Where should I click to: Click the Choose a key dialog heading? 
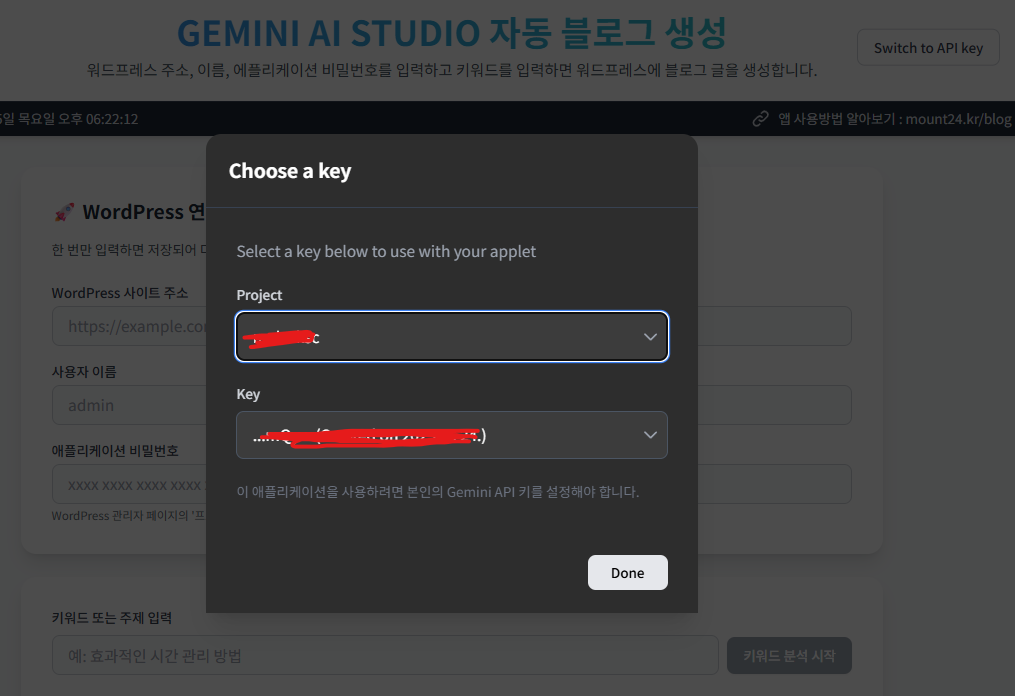pyautogui.click(x=290, y=171)
